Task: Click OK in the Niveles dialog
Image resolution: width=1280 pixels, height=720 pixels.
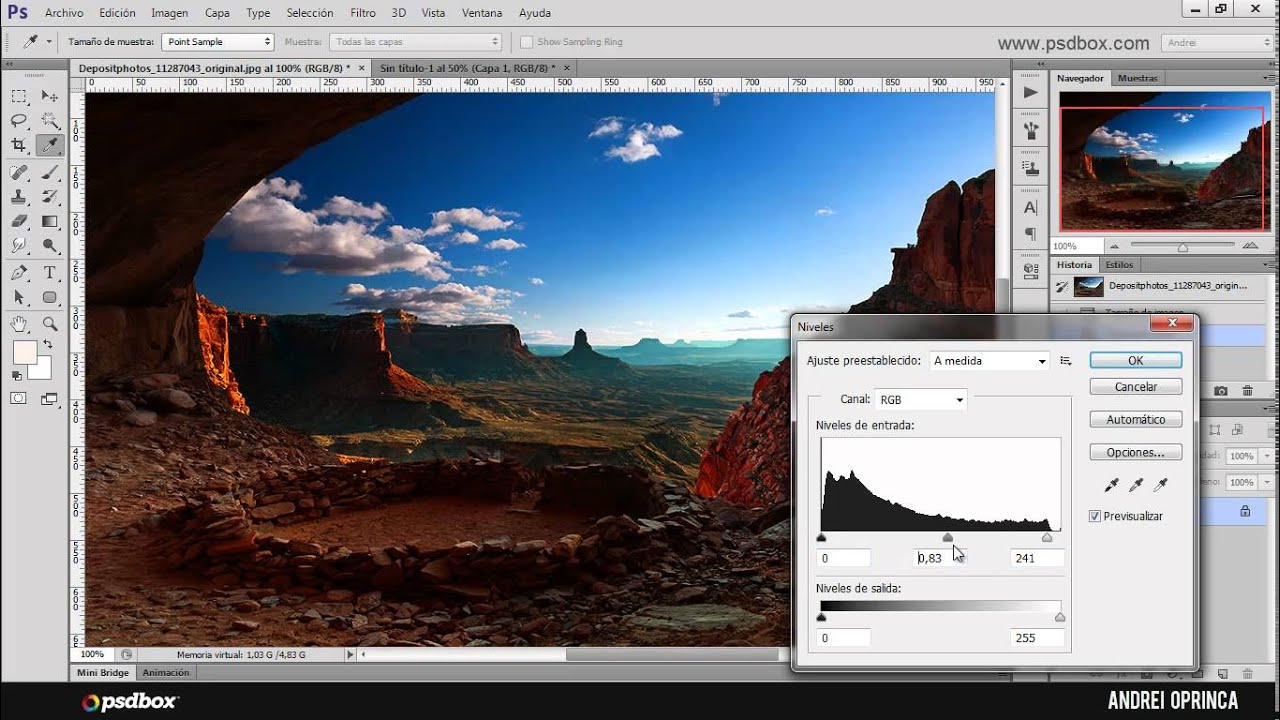Action: pos(1136,360)
